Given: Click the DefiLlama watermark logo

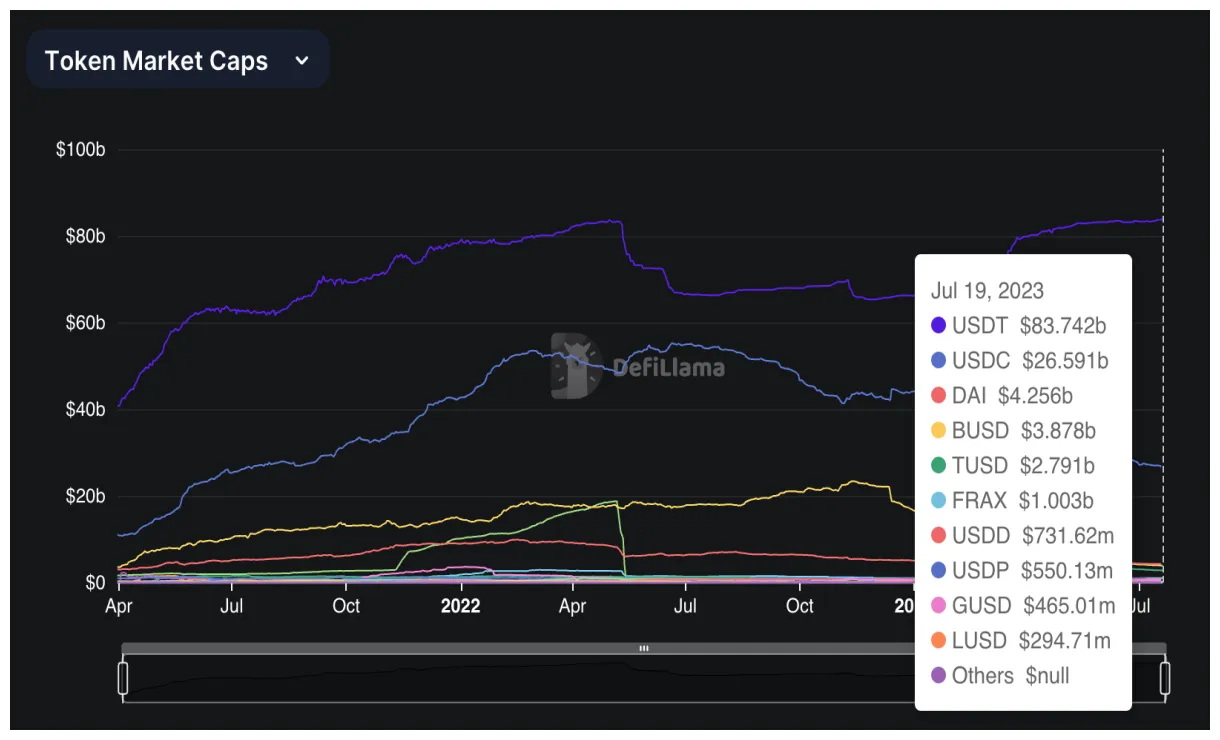Looking at the screenshot, I should (640, 365).
